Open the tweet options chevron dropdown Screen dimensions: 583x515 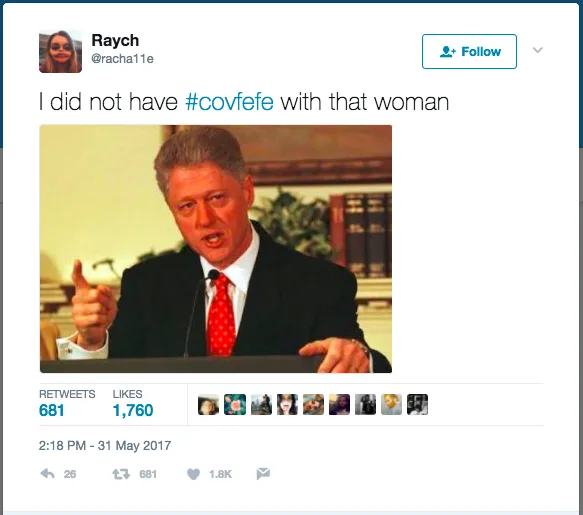[x=538, y=50]
